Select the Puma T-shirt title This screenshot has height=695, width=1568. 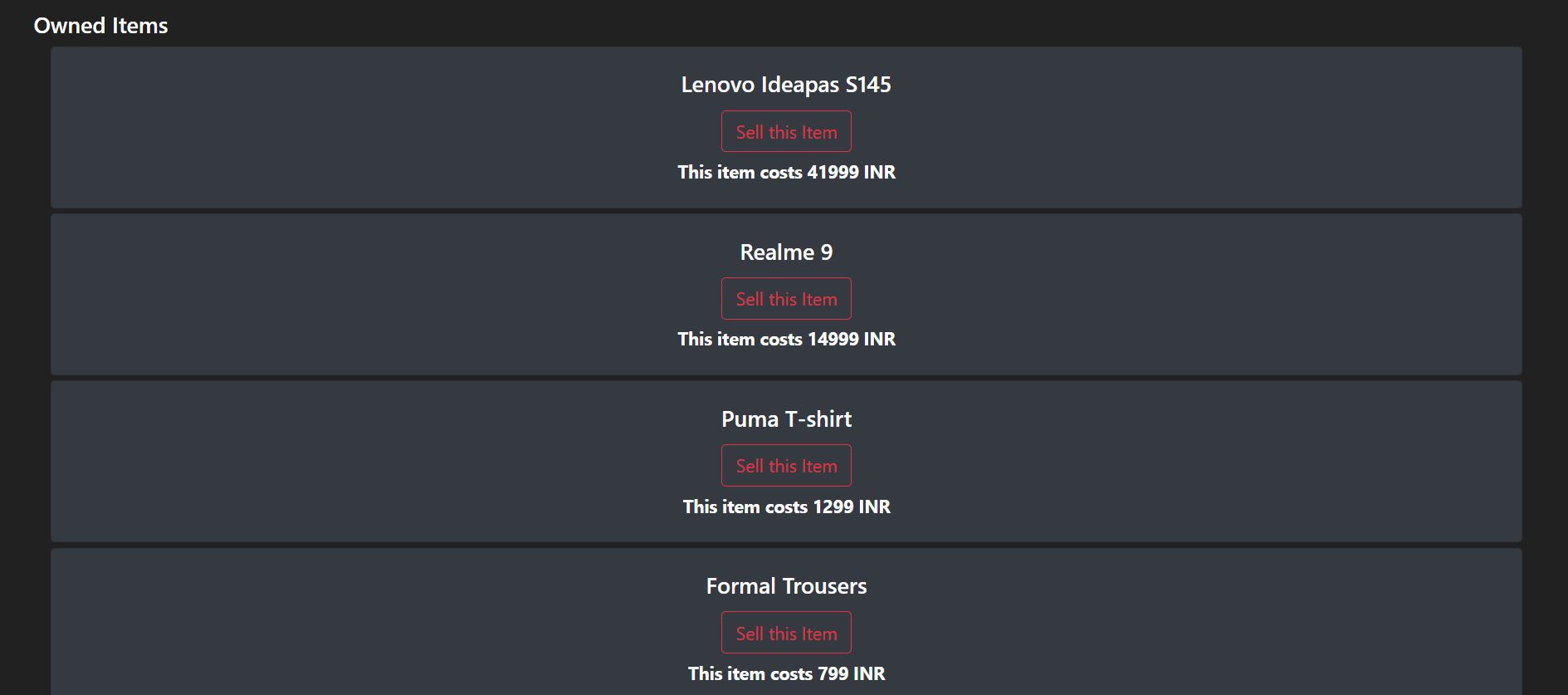coord(785,419)
